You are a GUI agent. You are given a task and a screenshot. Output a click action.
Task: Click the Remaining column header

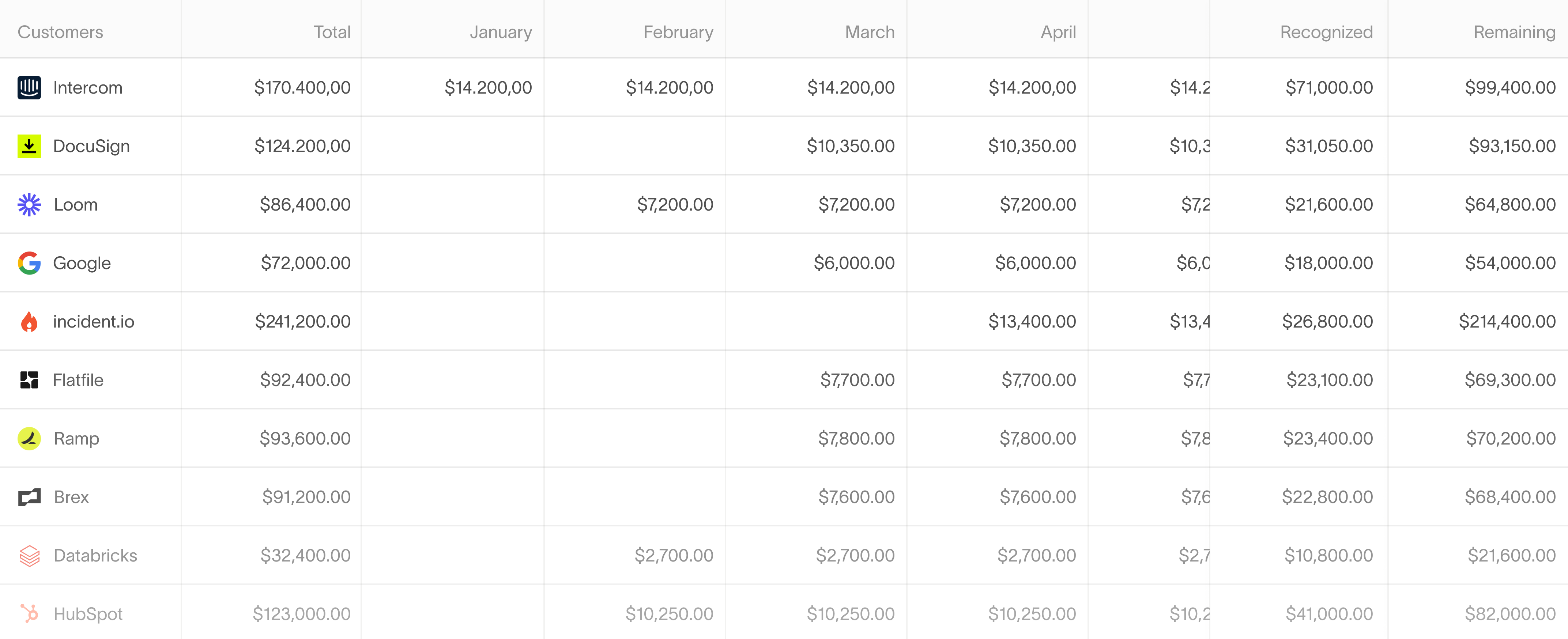[x=1514, y=32]
